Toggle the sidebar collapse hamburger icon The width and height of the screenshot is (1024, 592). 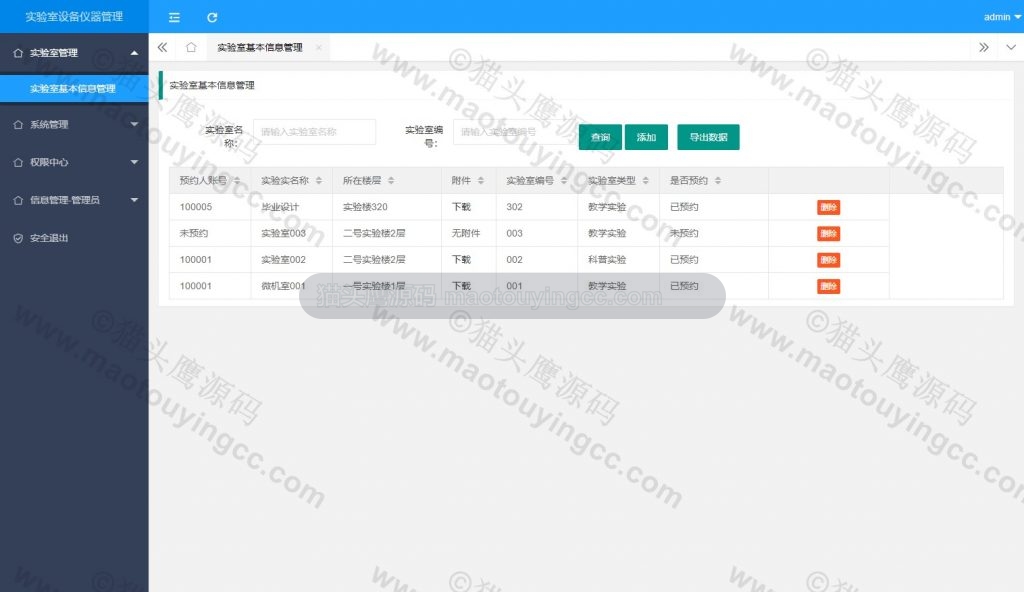click(x=174, y=18)
